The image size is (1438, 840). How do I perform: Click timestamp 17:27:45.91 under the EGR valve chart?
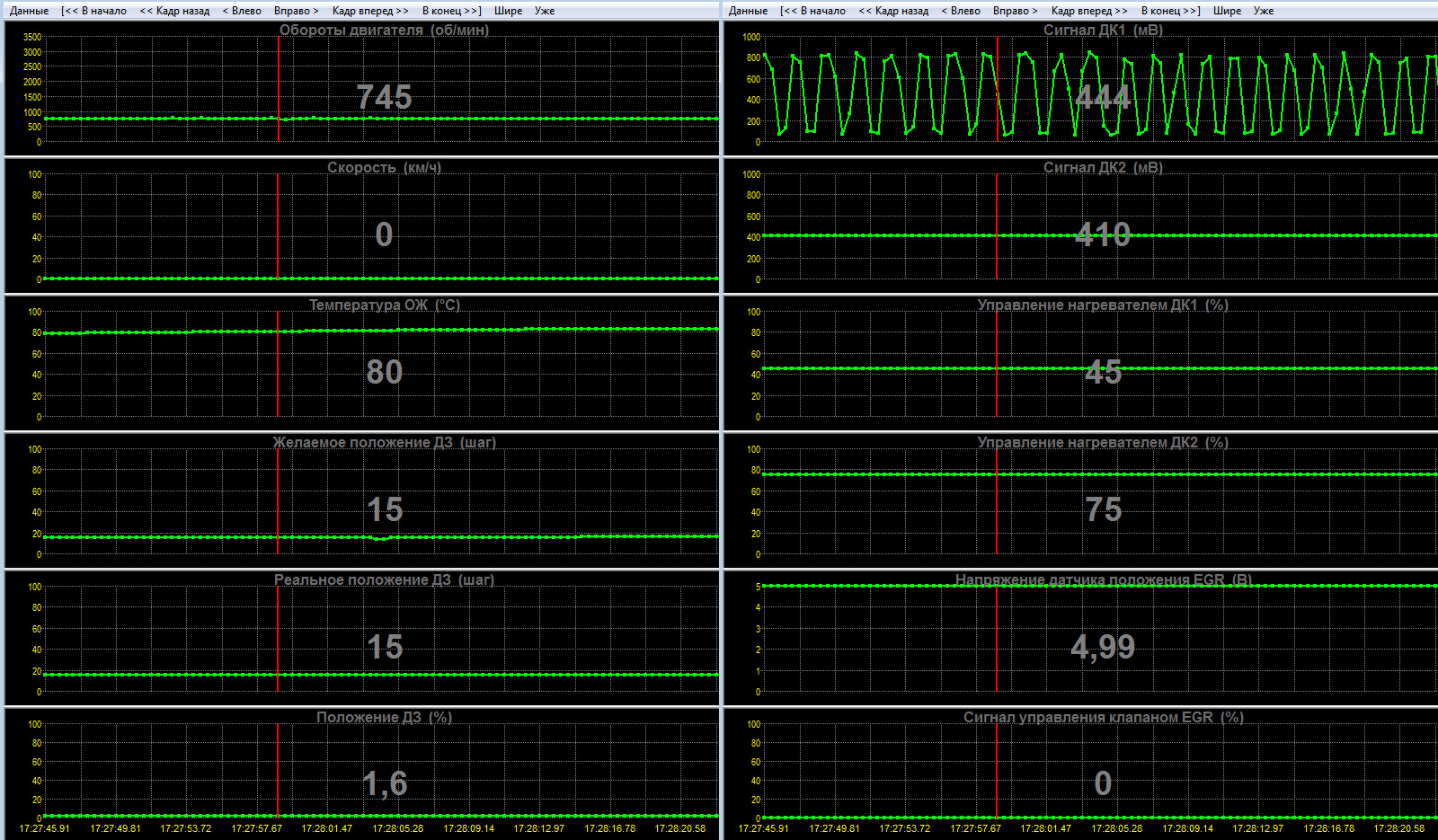tap(763, 828)
